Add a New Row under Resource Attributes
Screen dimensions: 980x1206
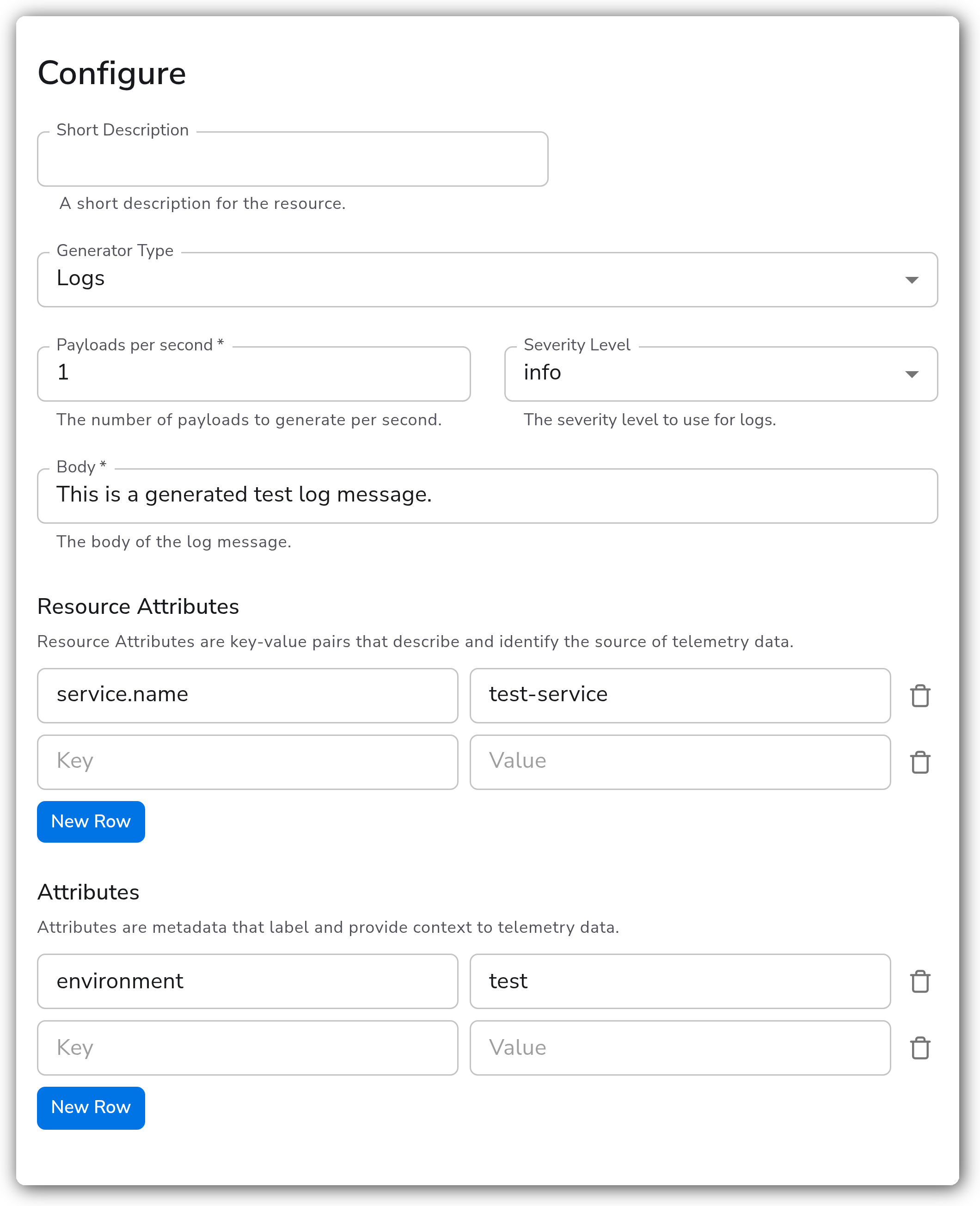tap(91, 821)
